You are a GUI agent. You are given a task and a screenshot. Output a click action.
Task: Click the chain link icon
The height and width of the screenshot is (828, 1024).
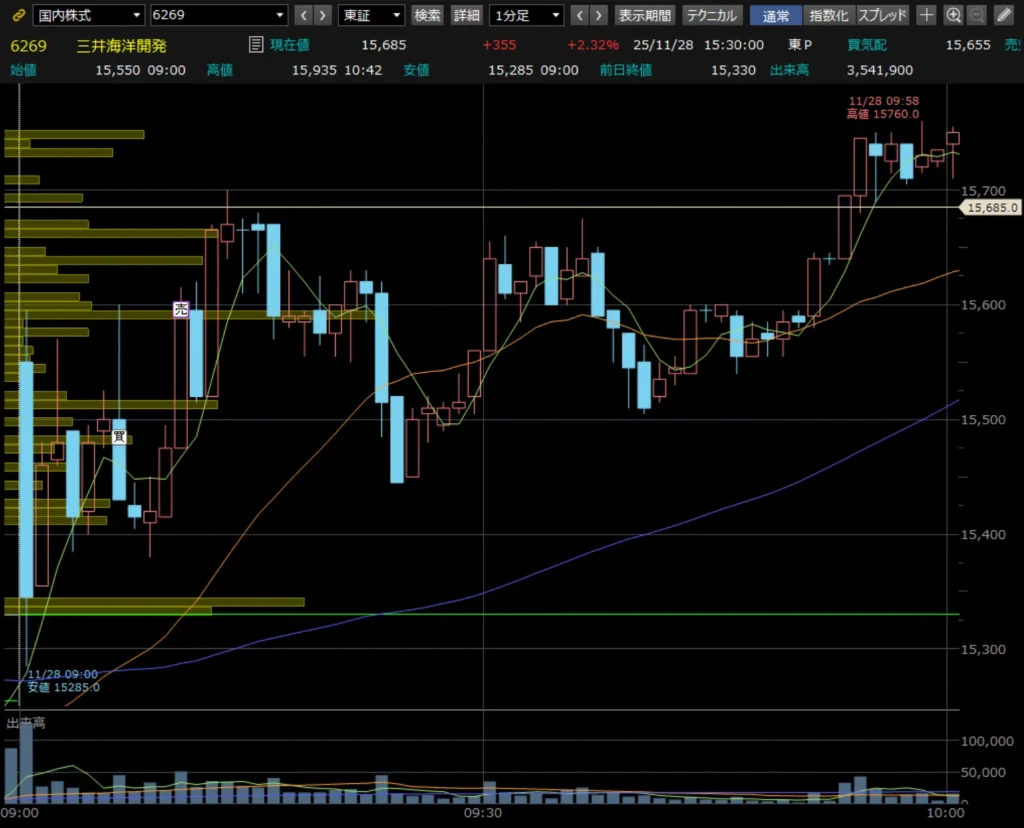pyautogui.click(x=16, y=15)
